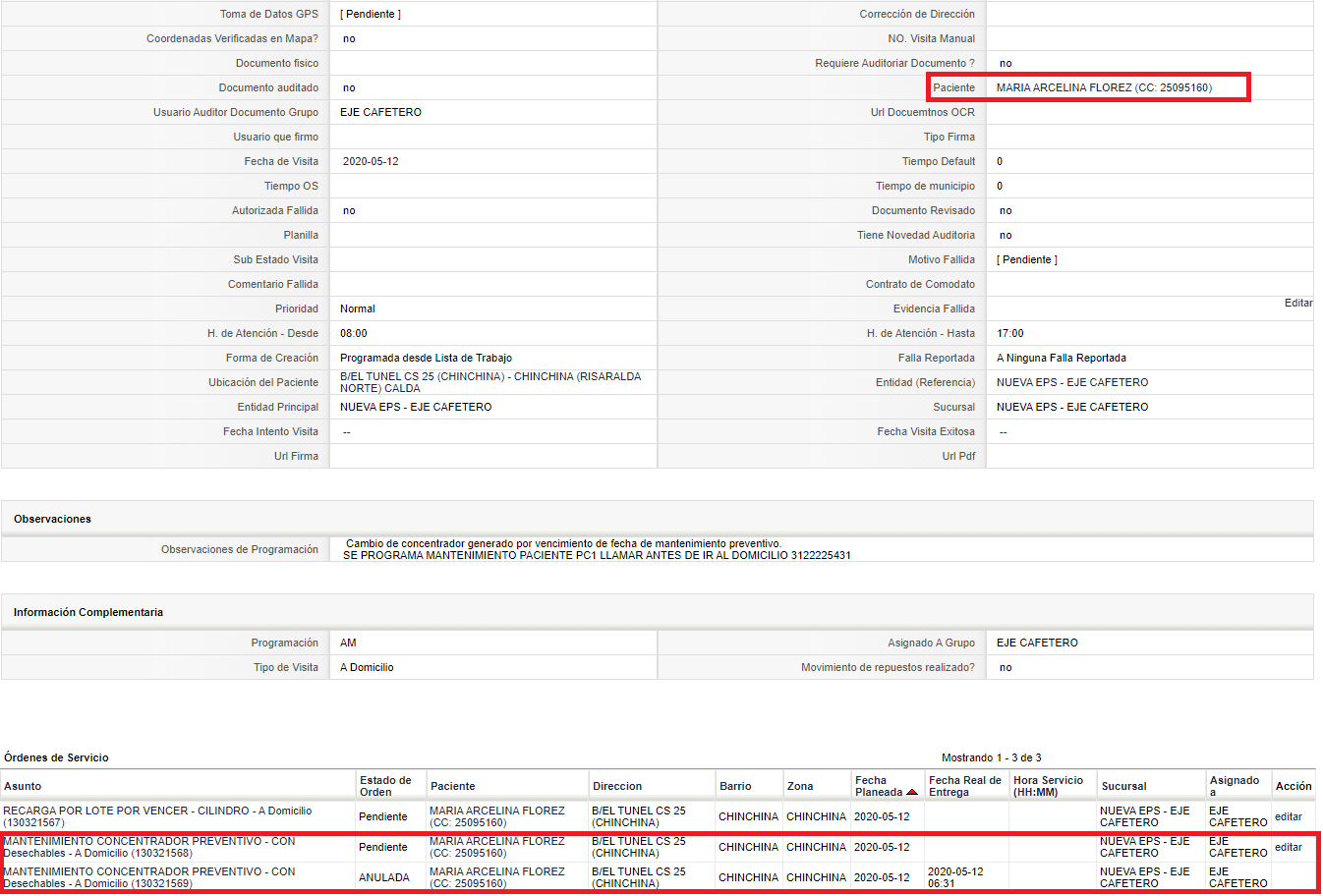This screenshot has height=896, width=1323.
Task: Click the Contrato de Comodato label
Action: [x=920, y=284]
